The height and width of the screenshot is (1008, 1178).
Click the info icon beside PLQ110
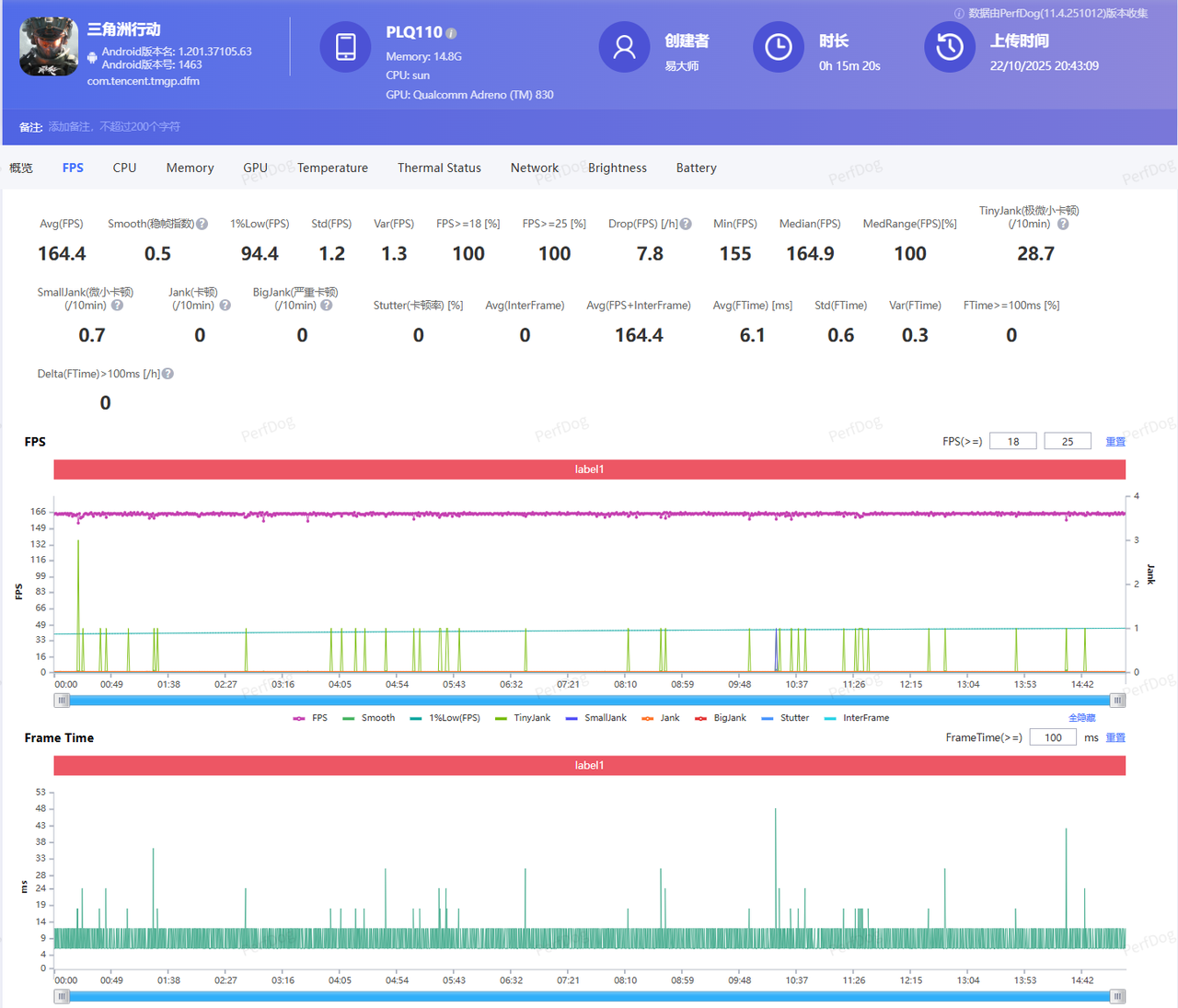click(x=451, y=33)
